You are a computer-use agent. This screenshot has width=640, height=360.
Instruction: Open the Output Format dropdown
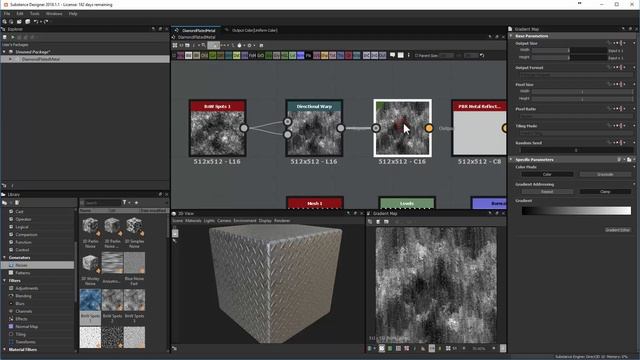[x=576, y=75]
